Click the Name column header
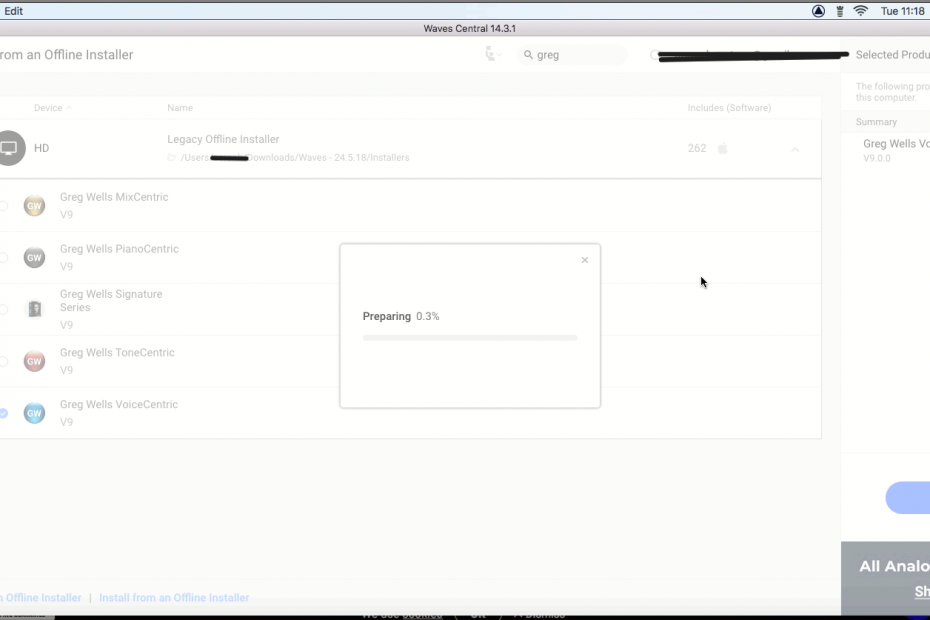 coord(180,107)
